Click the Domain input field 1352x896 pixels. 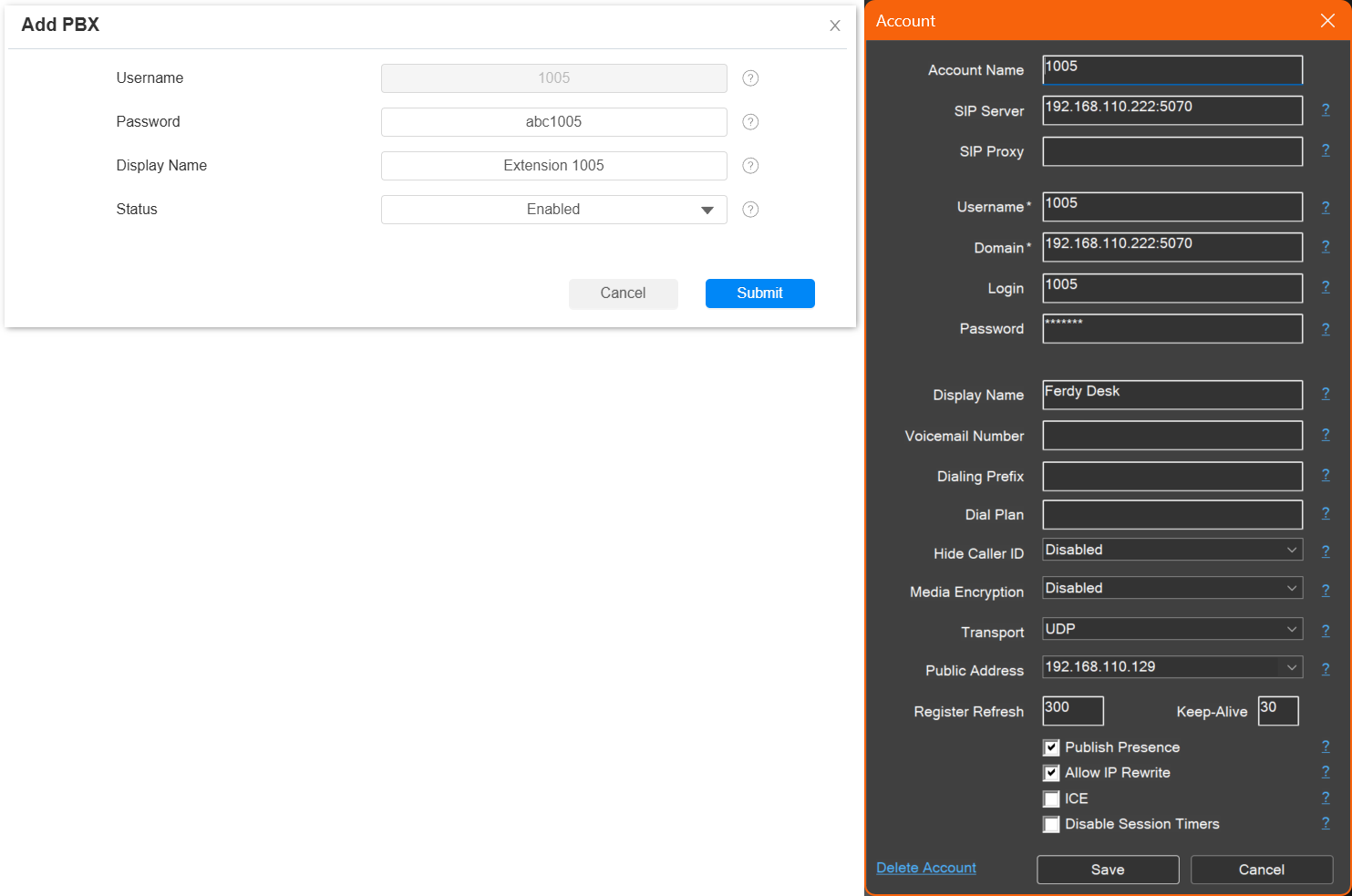1172,247
